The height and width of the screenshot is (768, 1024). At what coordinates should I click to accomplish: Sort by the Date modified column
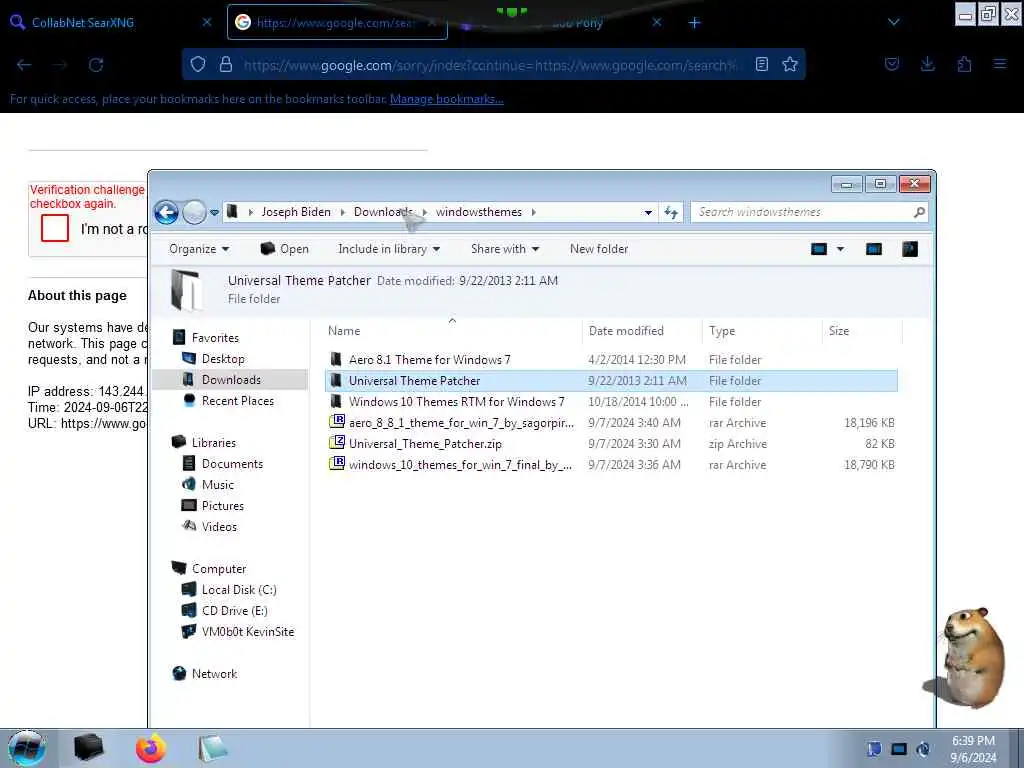coord(641,331)
